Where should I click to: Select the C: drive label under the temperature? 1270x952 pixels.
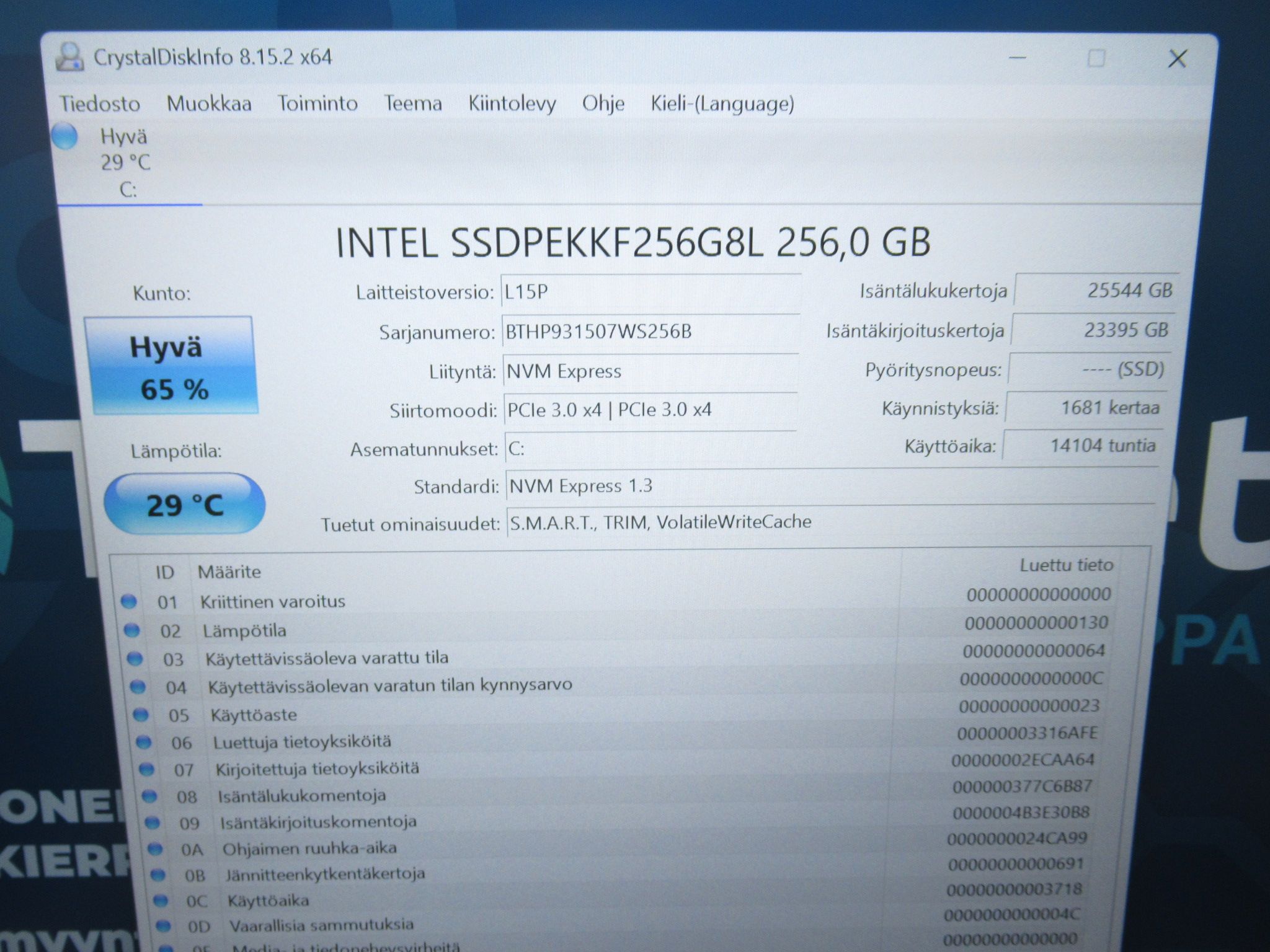128,189
